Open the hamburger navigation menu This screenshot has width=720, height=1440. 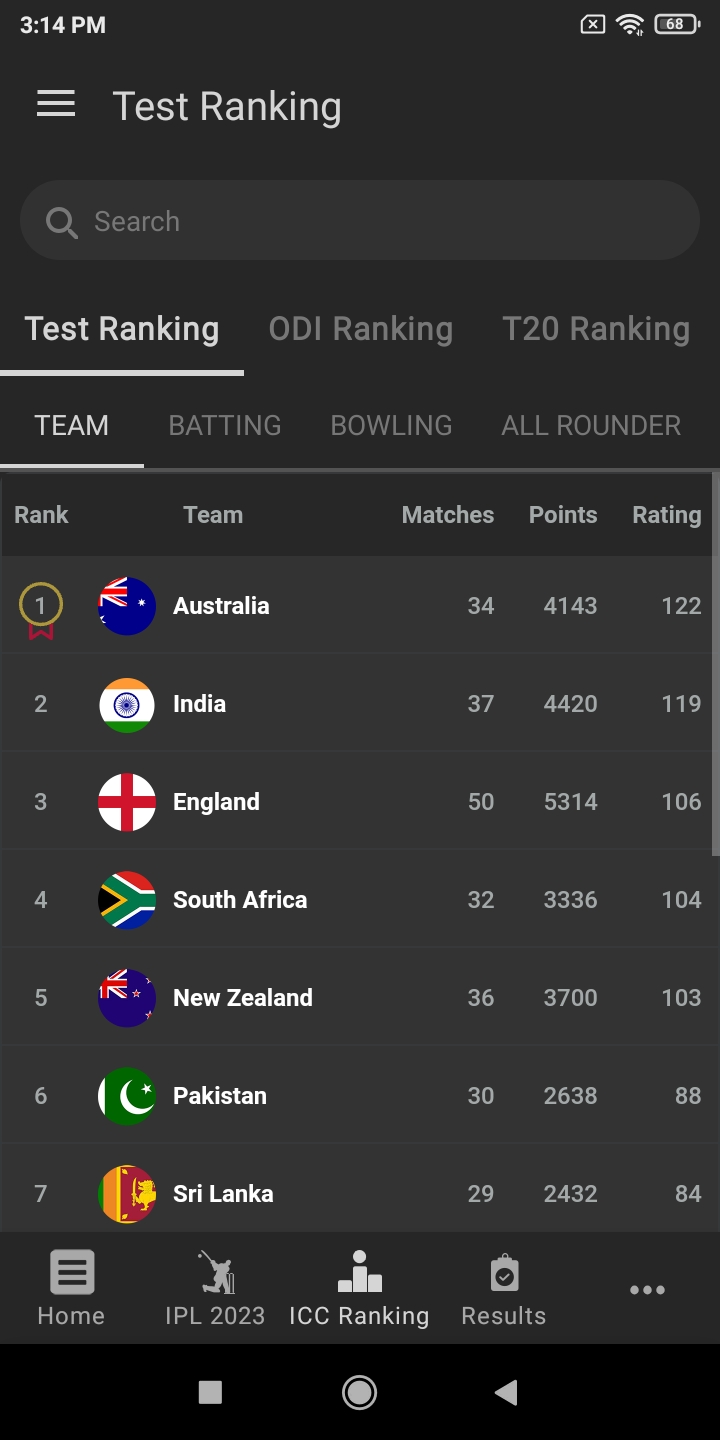pyautogui.click(x=56, y=105)
